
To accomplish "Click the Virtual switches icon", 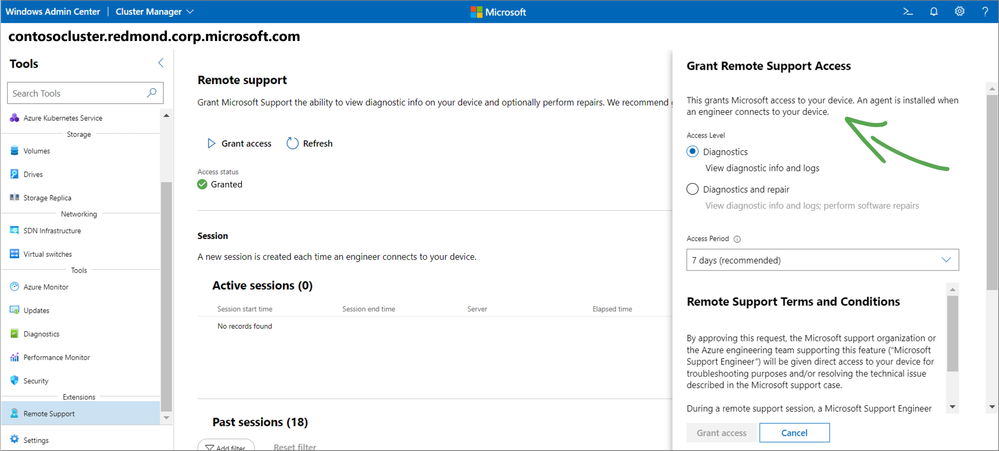I will pyautogui.click(x=14, y=254).
